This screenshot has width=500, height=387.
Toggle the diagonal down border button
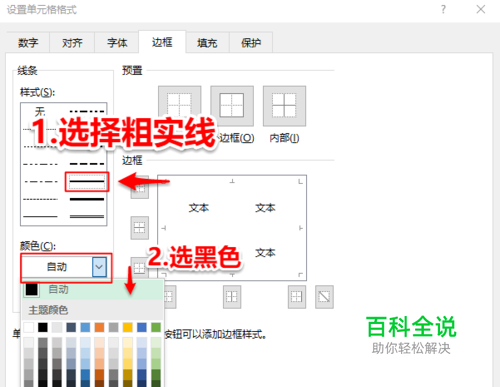click(324, 297)
